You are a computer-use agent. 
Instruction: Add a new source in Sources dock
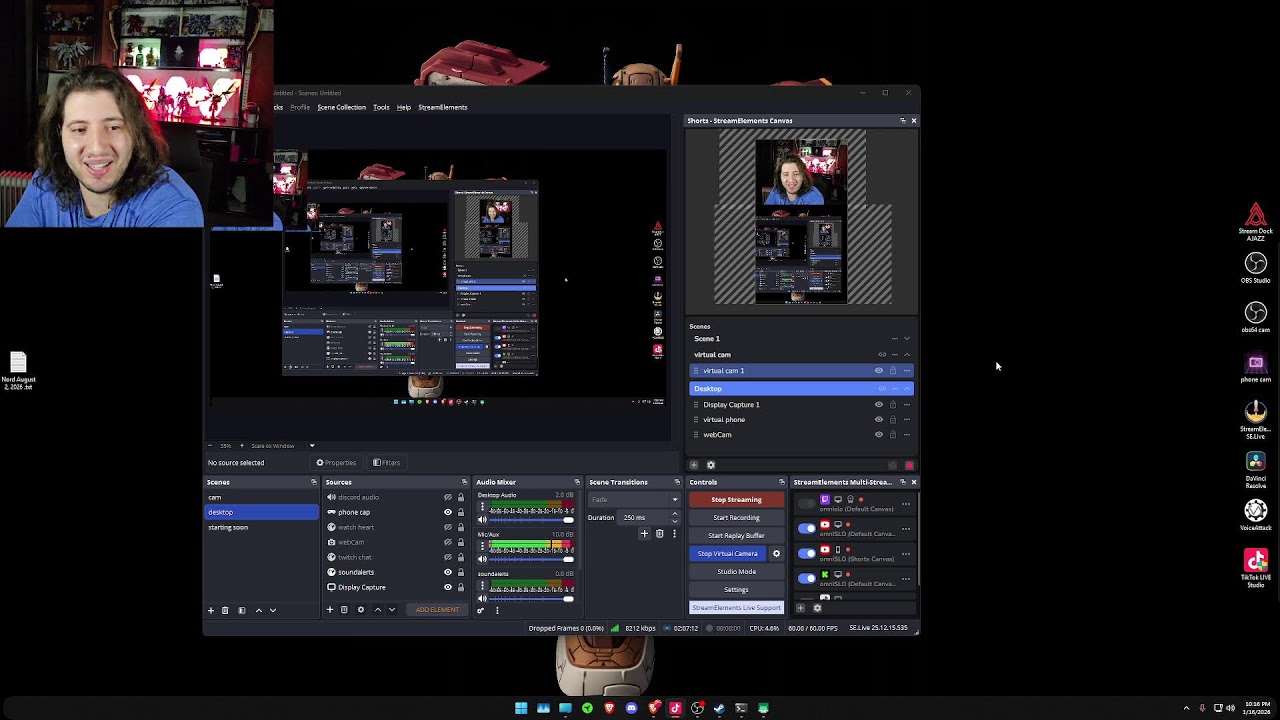coord(330,610)
